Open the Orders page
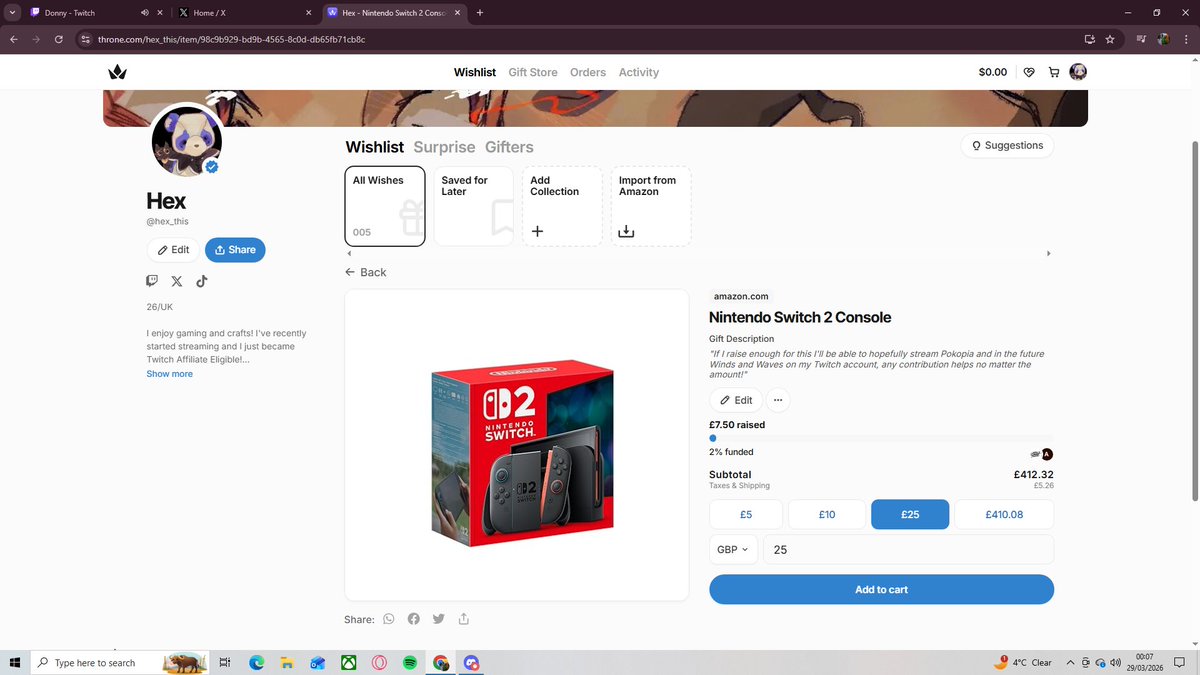1200x675 pixels. pos(588,72)
